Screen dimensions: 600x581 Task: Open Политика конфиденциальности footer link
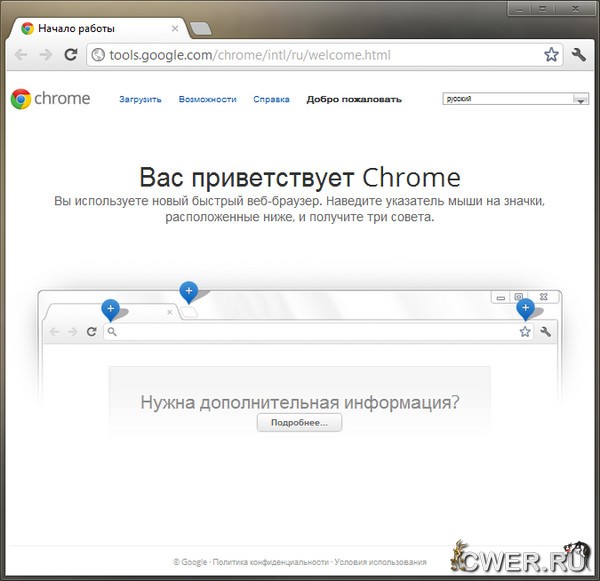pos(270,562)
